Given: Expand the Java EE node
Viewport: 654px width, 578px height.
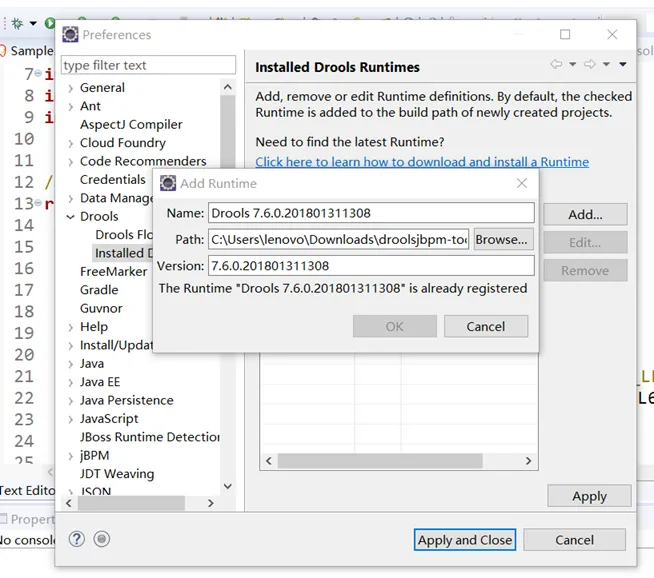Looking at the screenshot, I should pos(70,382).
